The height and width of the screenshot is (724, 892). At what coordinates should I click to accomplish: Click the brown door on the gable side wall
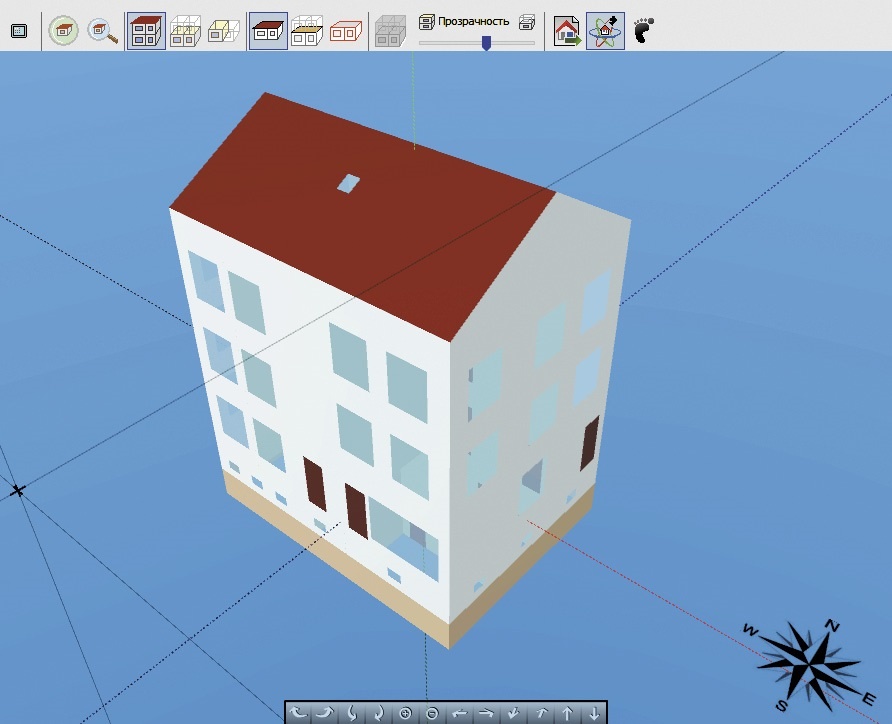click(589, 443)
